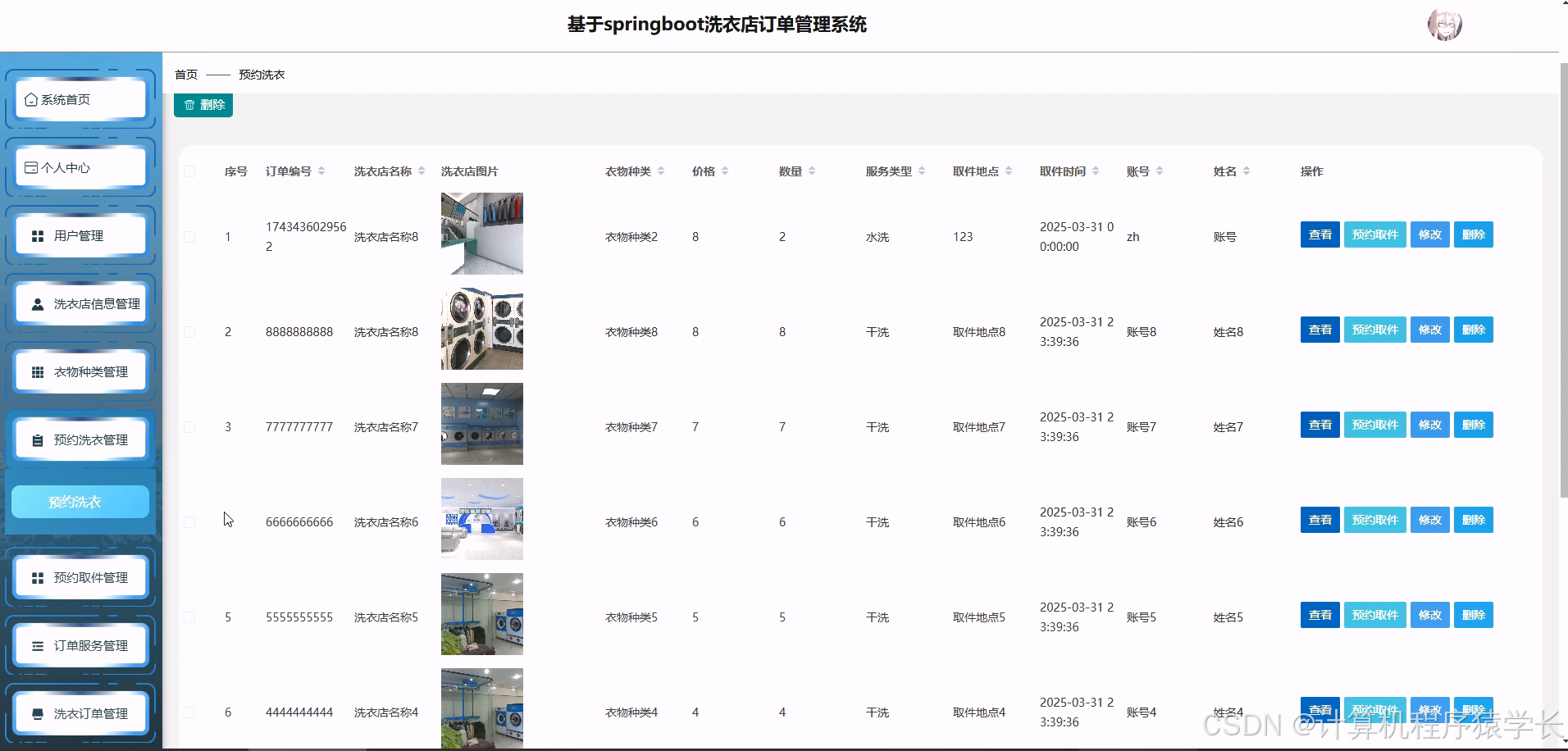Viewport: 1568px width, 751px height.
Task: Click the trash icon on the top 删除 button
Action: [189, 105]
